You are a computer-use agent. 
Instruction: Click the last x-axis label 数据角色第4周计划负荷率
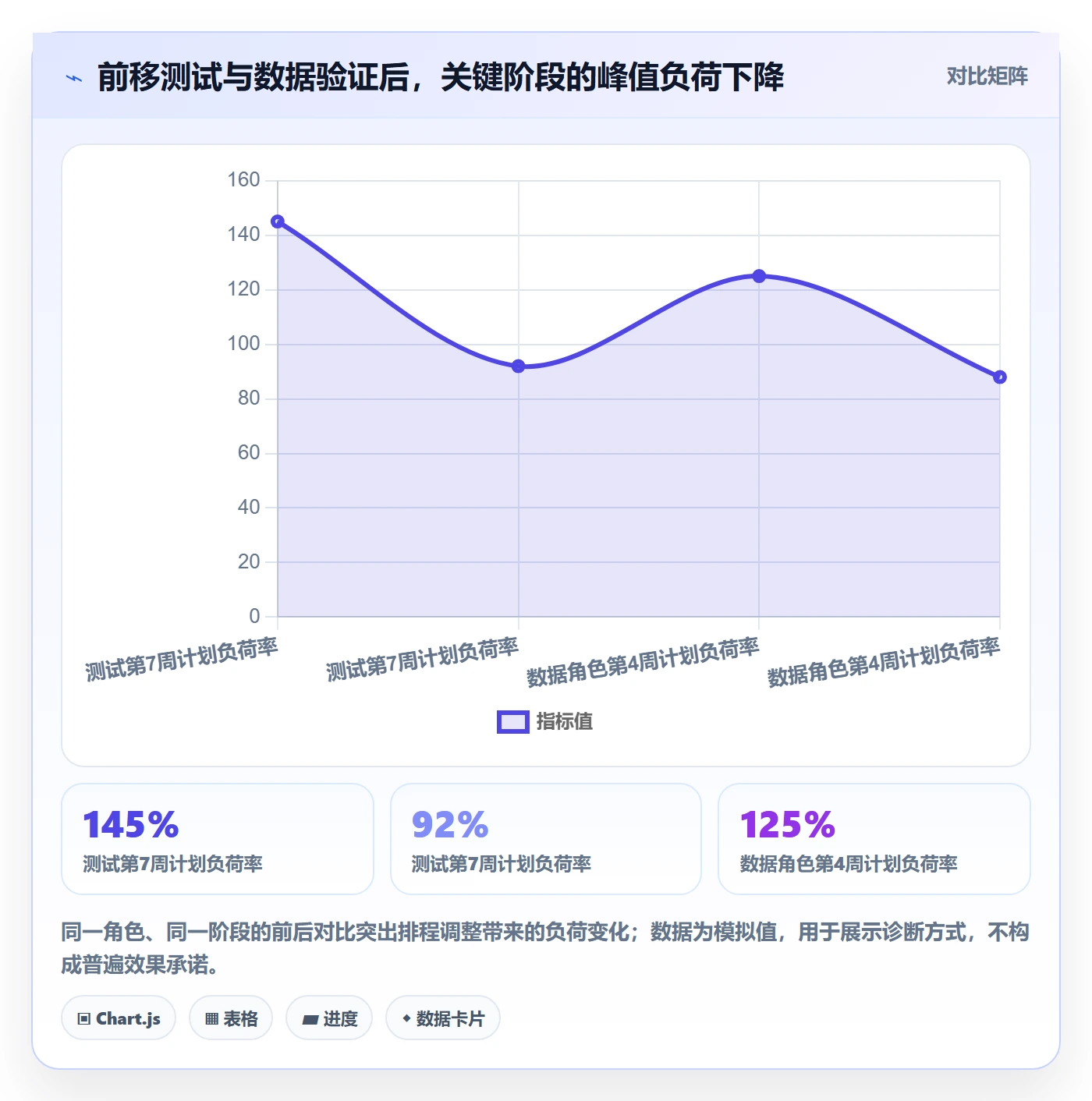(x=884, y=662)
